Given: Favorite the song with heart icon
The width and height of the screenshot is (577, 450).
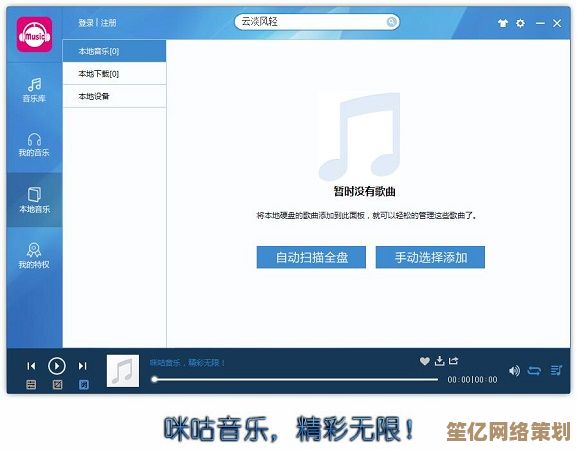Looking at the screenshot, I should [x=425, y=361].
